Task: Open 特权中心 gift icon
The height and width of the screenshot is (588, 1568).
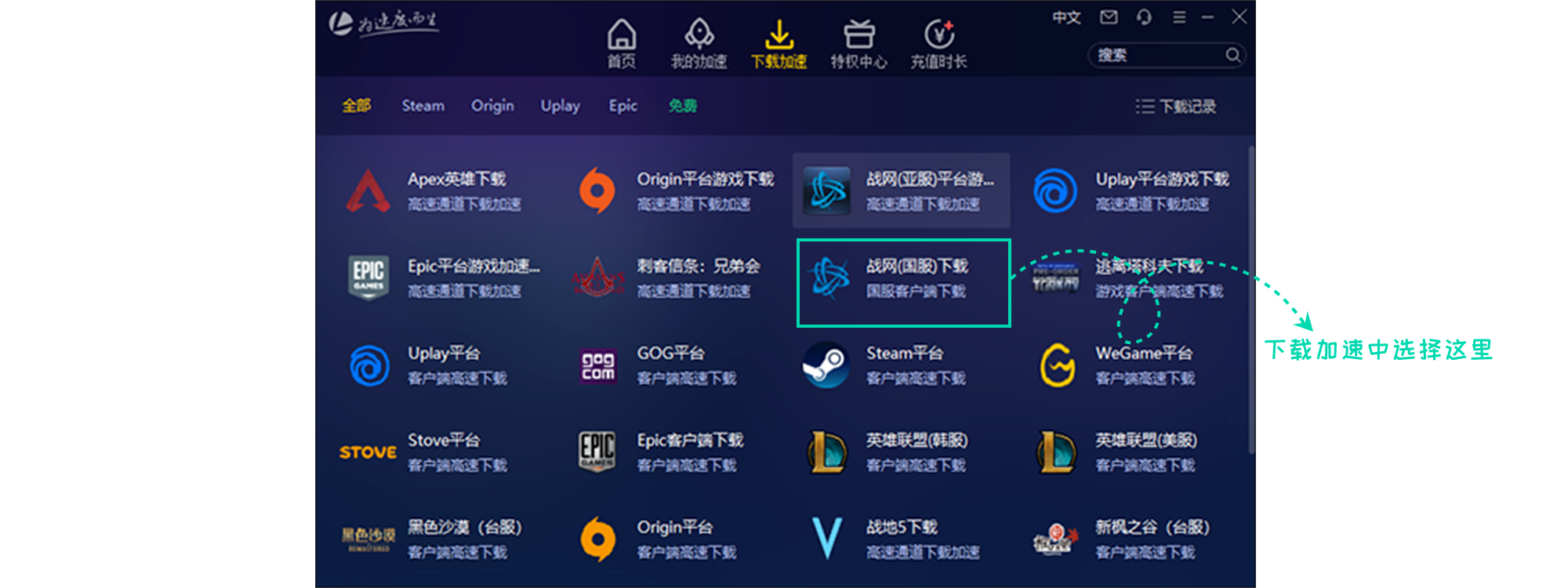Action: click(858, 34)
